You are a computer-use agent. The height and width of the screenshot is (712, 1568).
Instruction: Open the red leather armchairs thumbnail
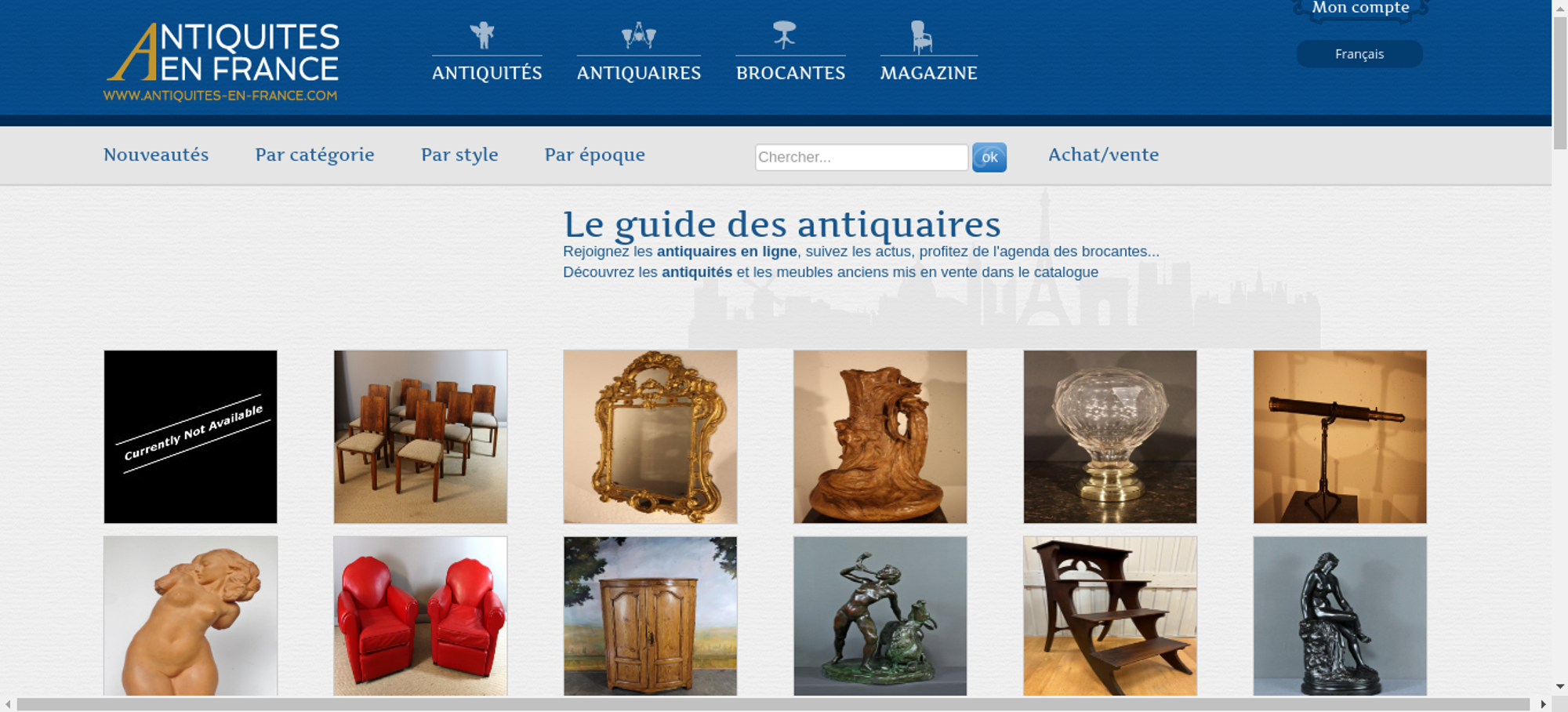(420, 616)
